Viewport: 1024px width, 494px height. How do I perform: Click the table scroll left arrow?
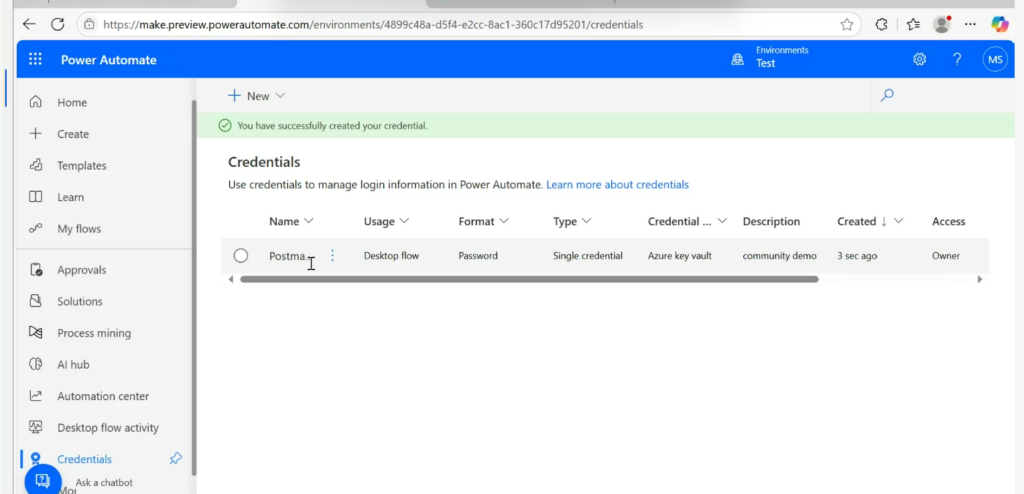coord(231,279)
